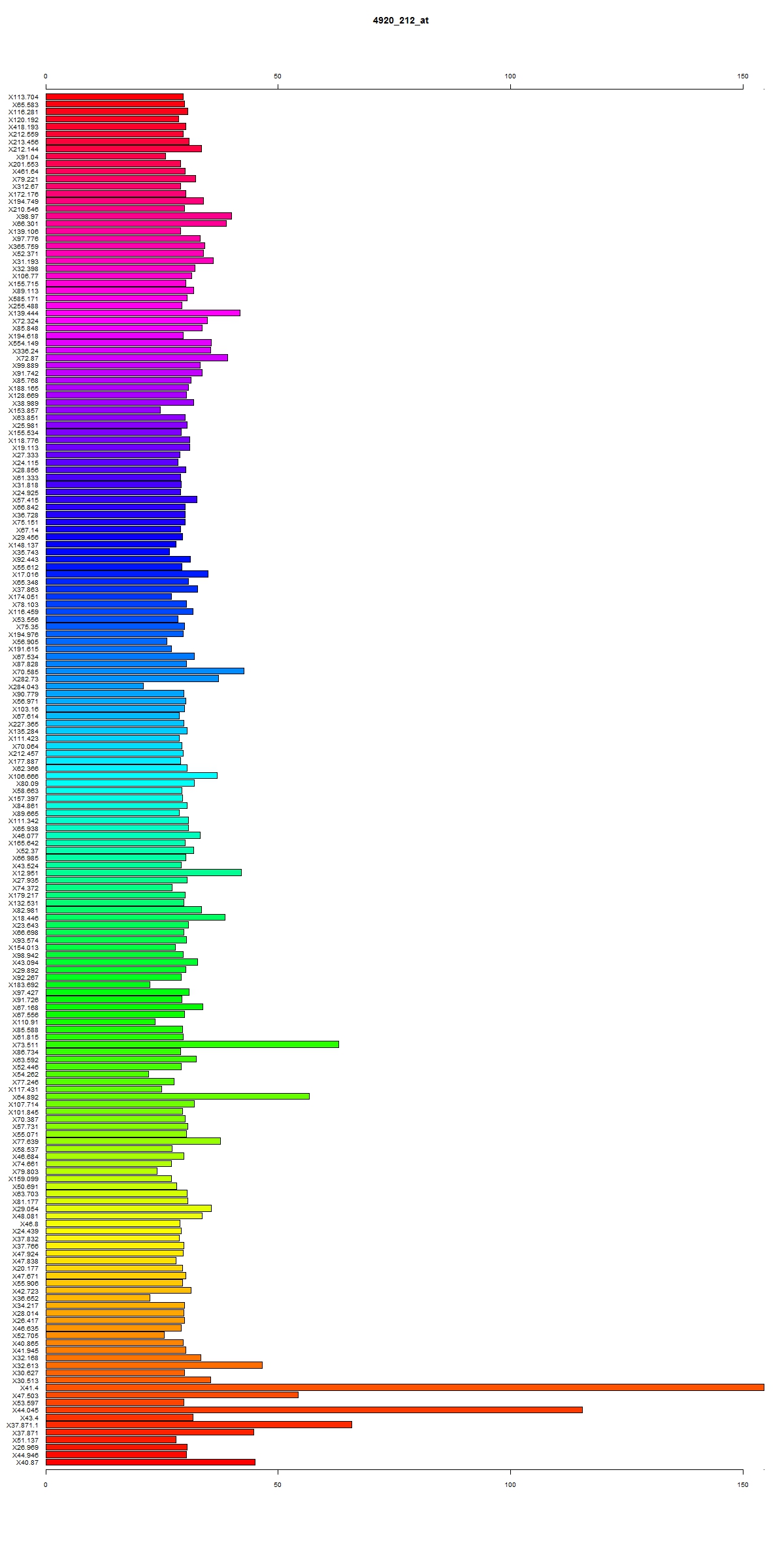Click the row label X51.137
Viewport: 784px width, 1568px height.
coord(25,1440)
